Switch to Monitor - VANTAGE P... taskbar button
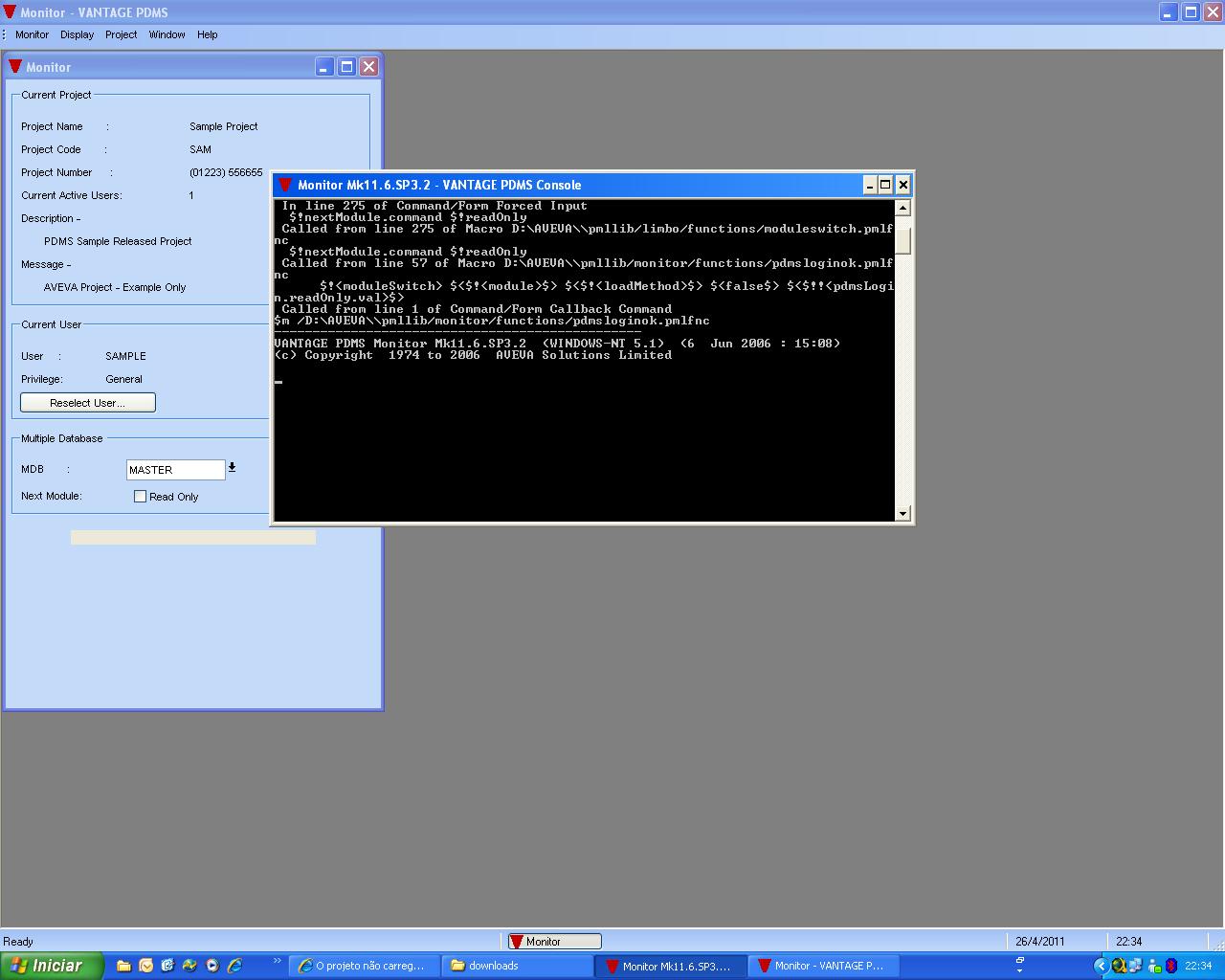The width and height of the screenshot is (1225, 980). pyautogui.click(x=823, y=966)
